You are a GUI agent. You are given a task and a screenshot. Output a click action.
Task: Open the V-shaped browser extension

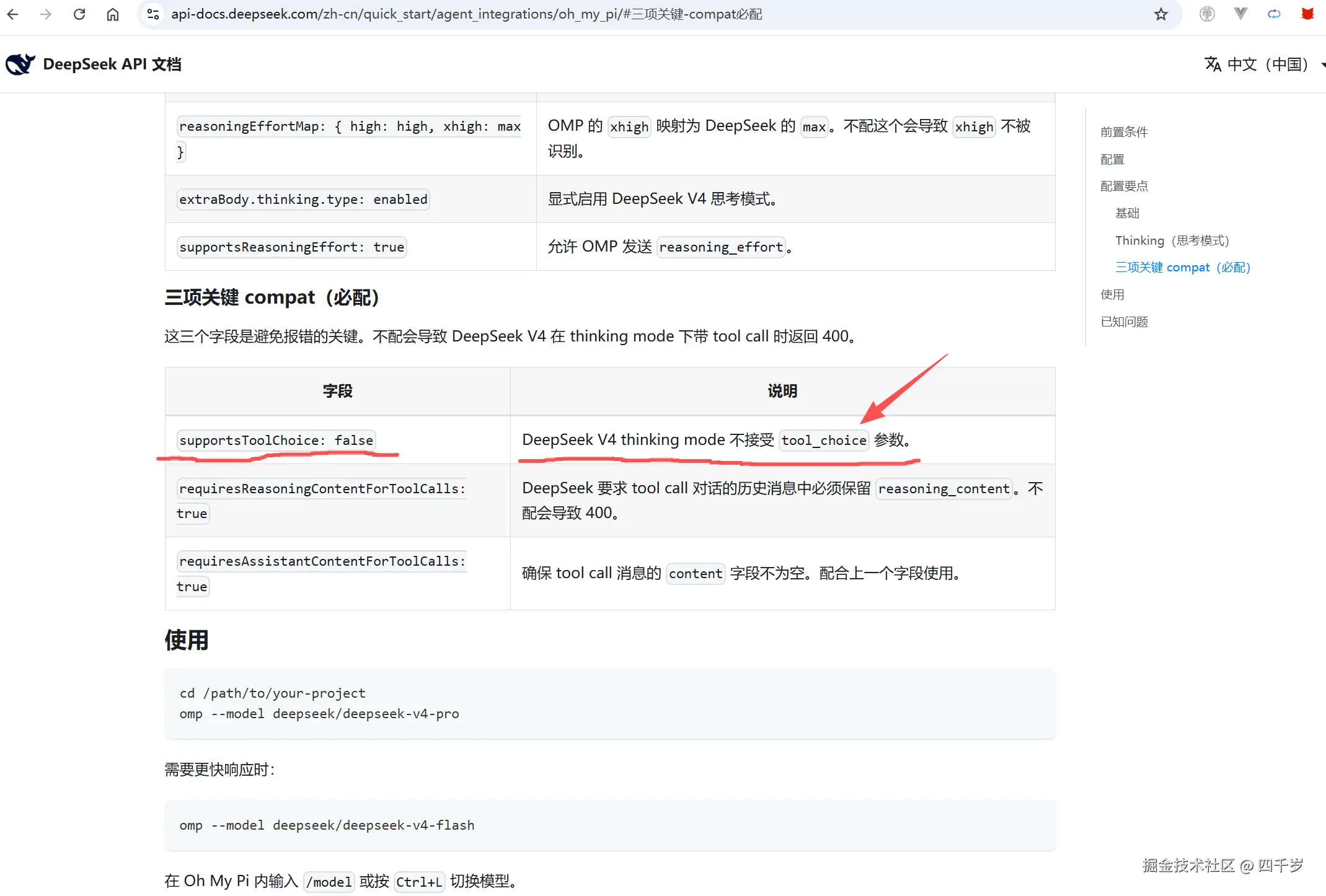pyautogui.click(x=1240, y=14)
